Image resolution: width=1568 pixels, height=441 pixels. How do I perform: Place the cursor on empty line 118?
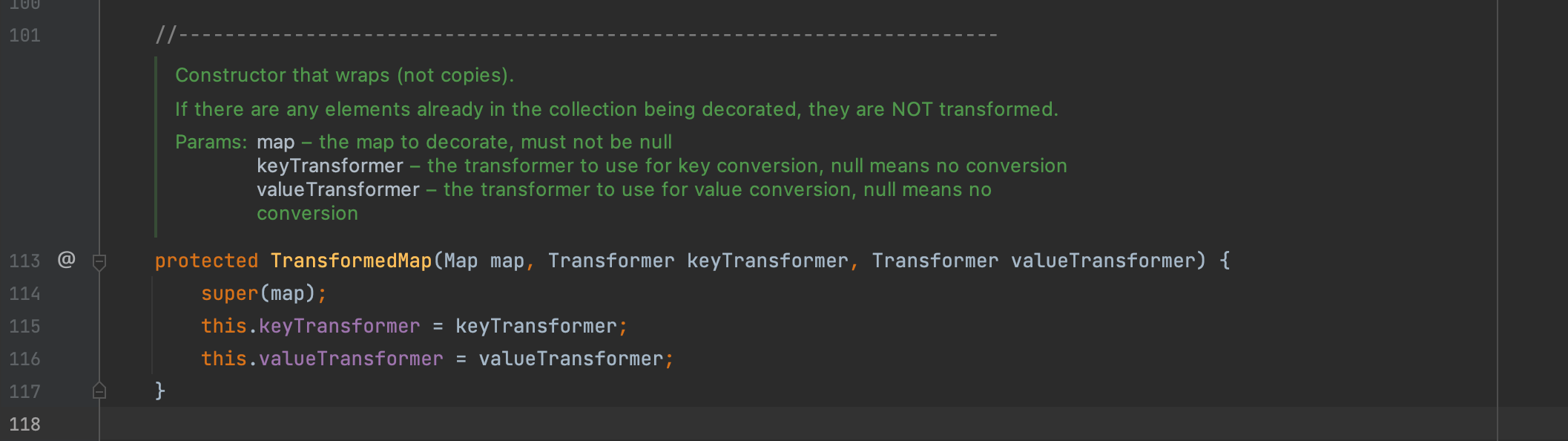pos(798,424)
